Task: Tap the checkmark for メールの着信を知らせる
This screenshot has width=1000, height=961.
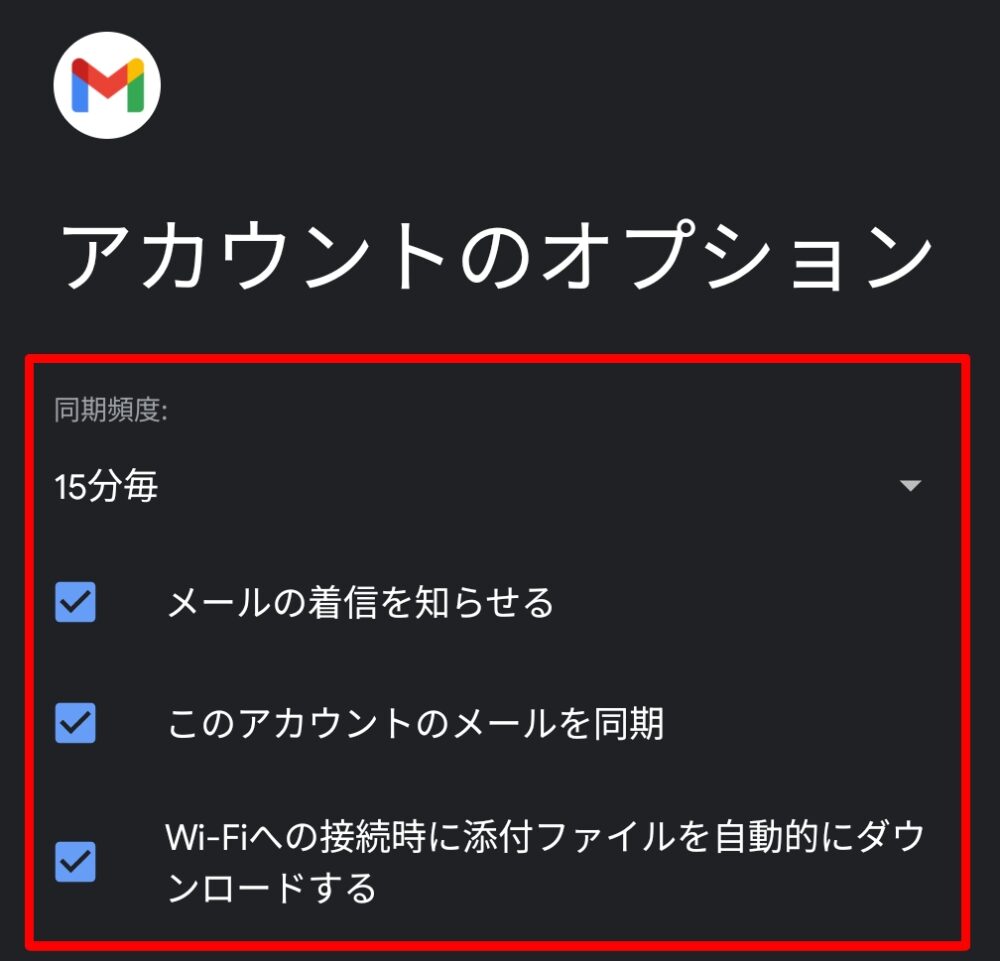Action: (x=75, y=601)
